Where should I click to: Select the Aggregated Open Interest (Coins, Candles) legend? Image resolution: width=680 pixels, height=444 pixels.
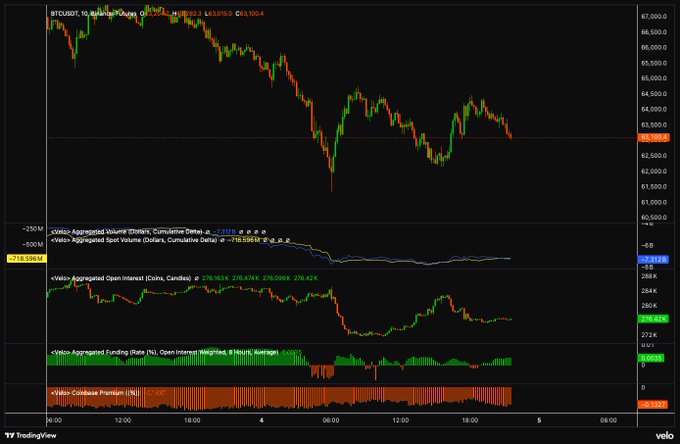coord(121,278)
